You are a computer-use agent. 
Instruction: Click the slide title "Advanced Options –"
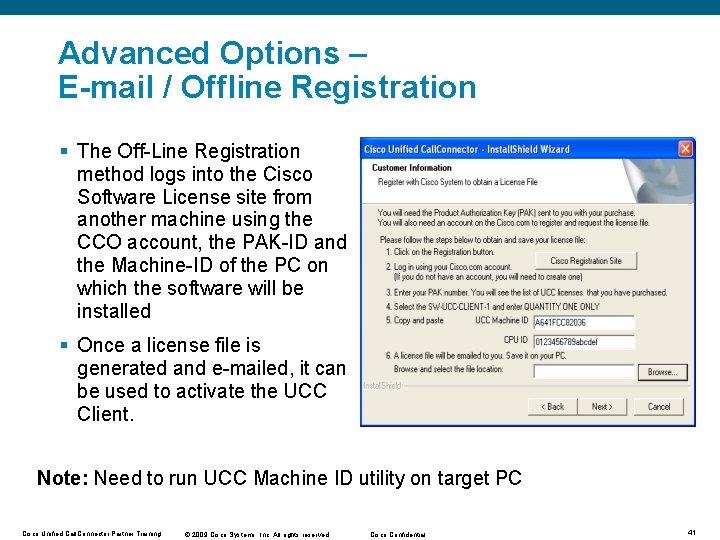coord(212,53)
